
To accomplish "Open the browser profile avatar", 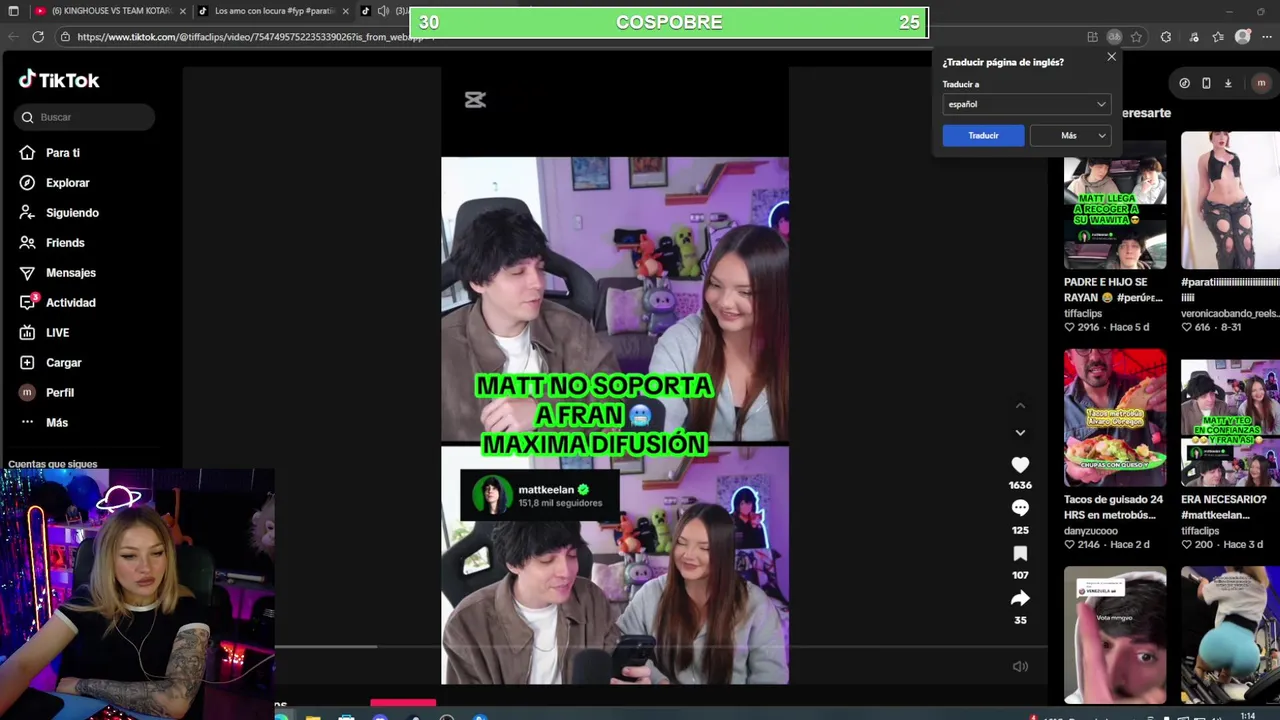I will [x=1243, y=37].
